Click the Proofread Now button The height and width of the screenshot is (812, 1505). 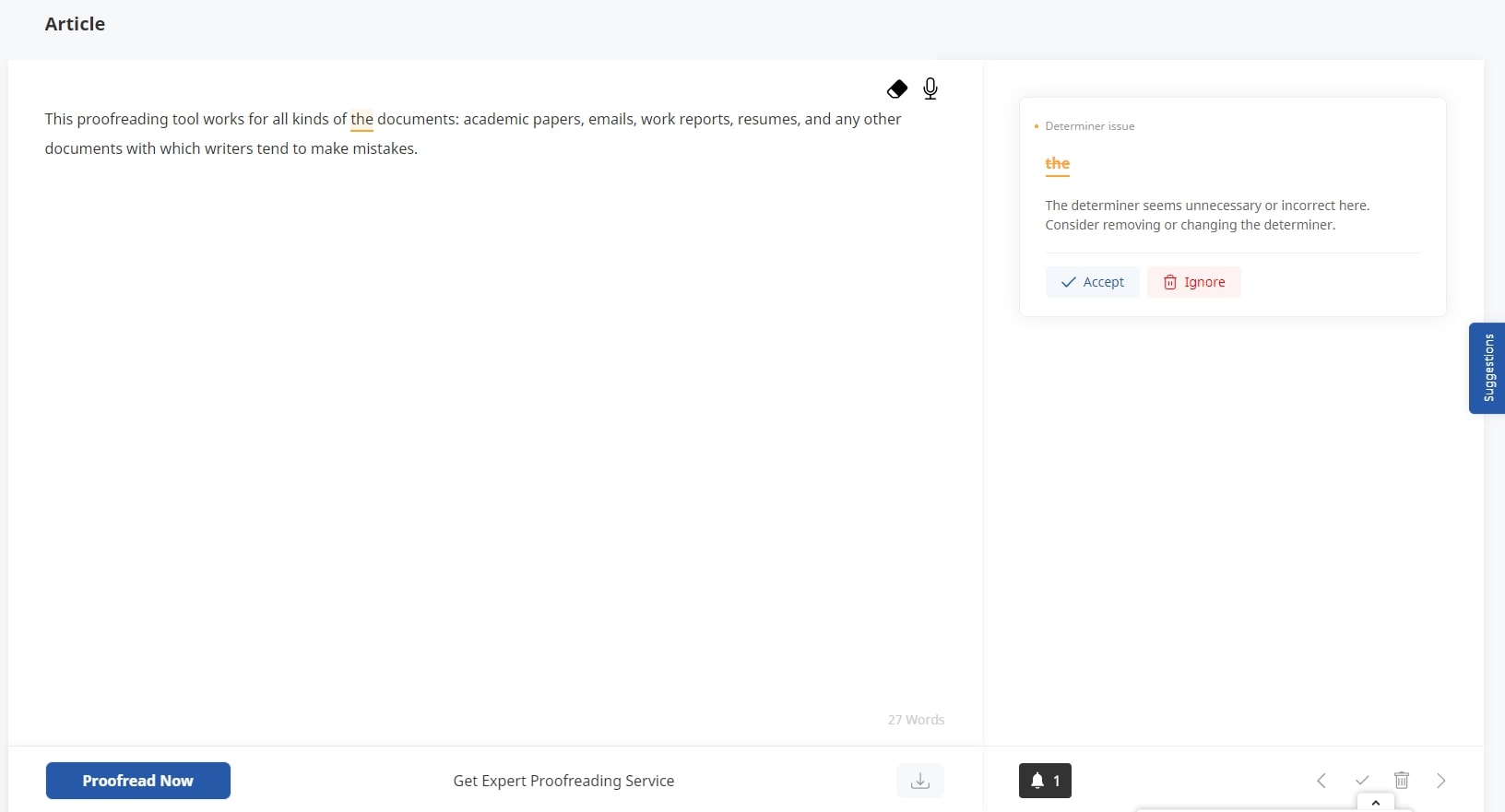(x=138, y=781)
